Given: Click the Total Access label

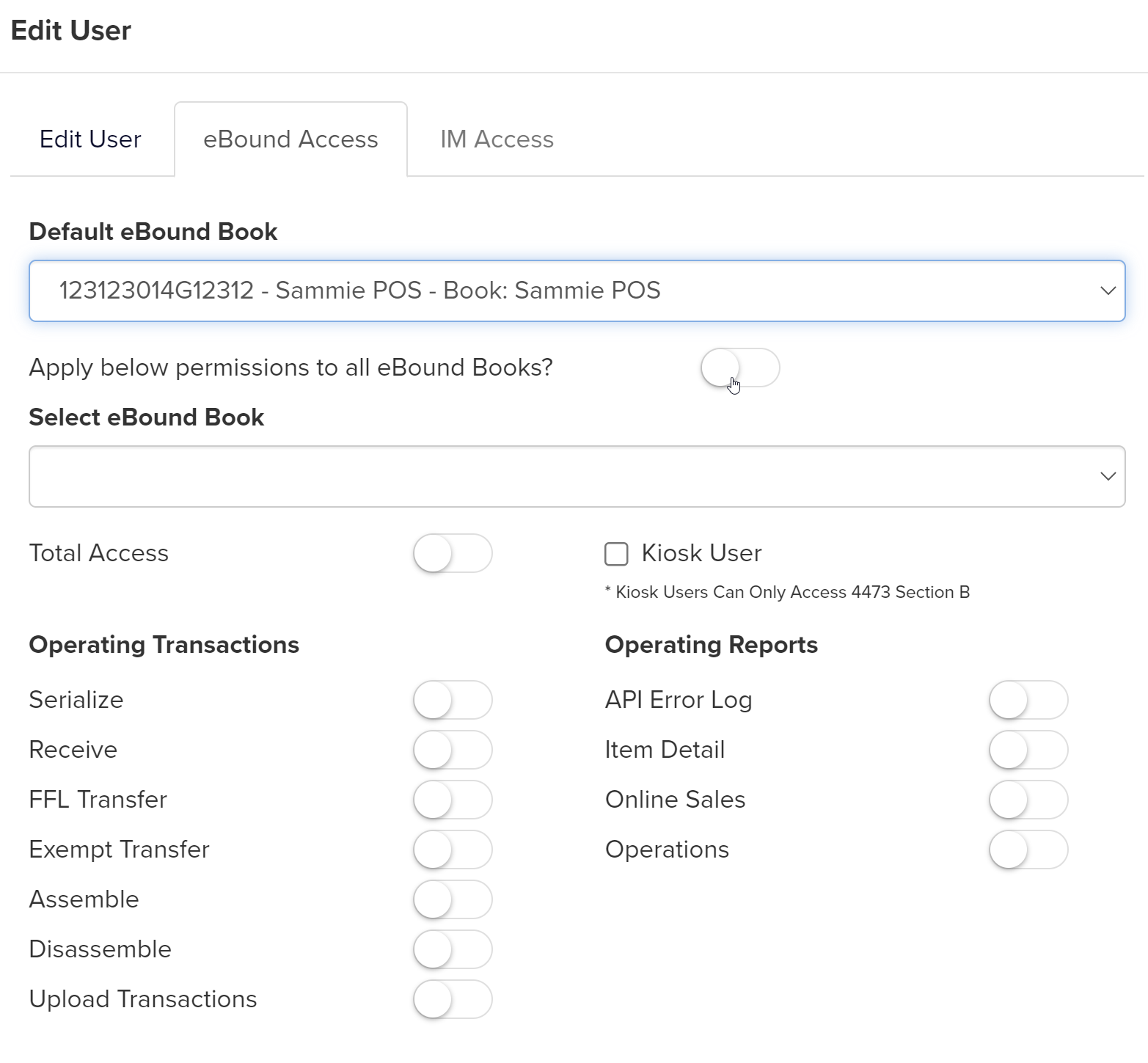Looking at the screenshot, I should click(99, 553).
